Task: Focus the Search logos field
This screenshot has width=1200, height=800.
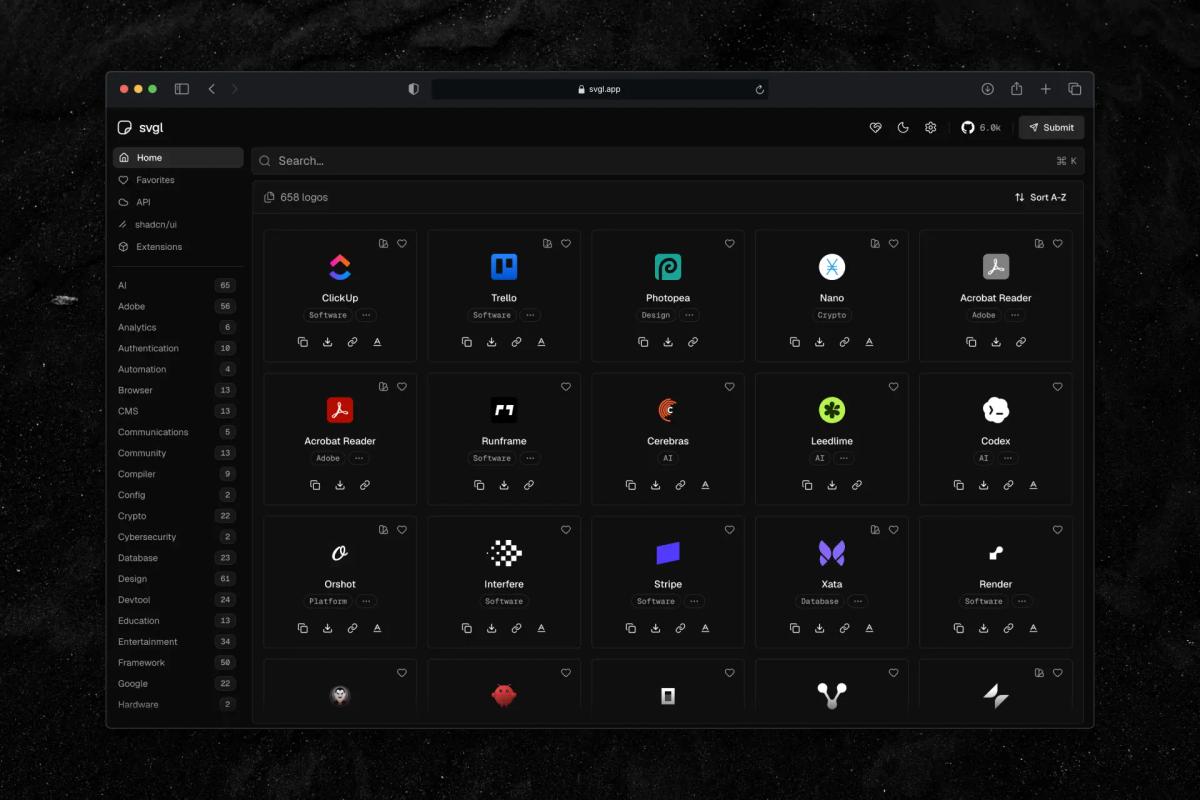Action: 668,160
